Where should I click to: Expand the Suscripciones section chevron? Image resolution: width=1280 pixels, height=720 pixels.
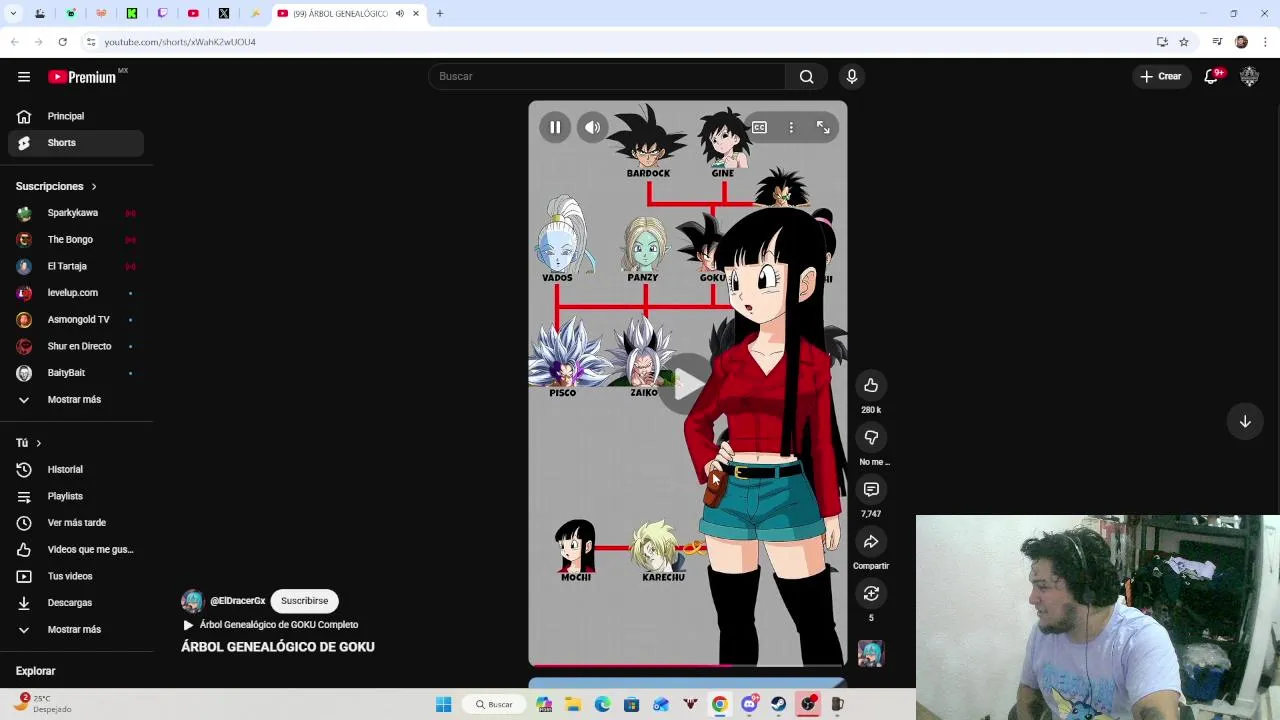(94, 186)
